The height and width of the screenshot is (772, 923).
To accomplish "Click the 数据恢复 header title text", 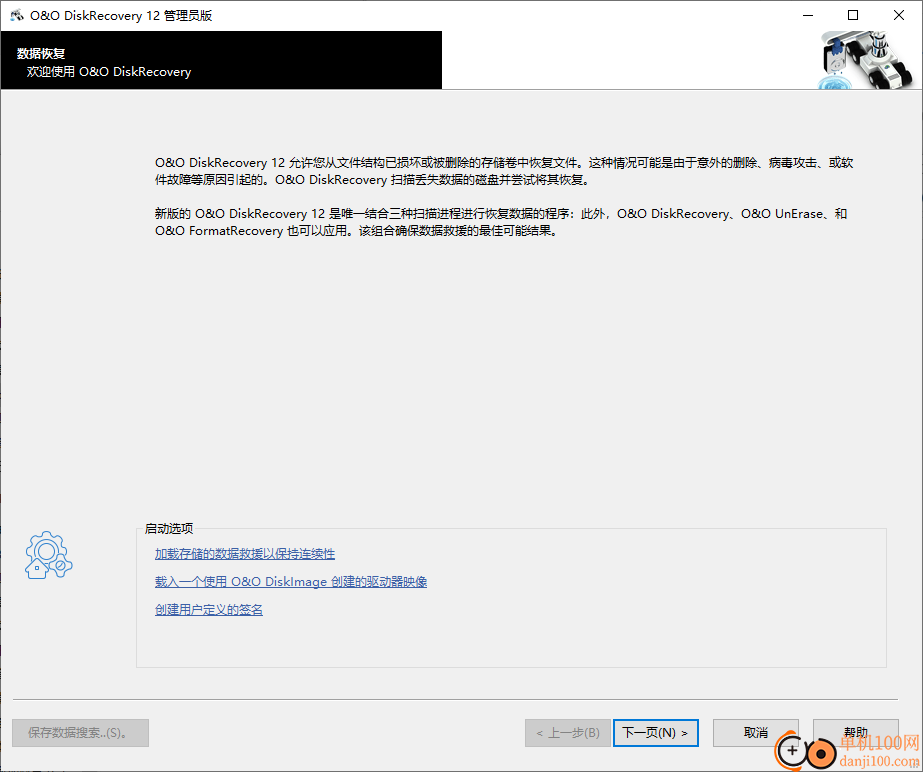I will coord(41,54).
